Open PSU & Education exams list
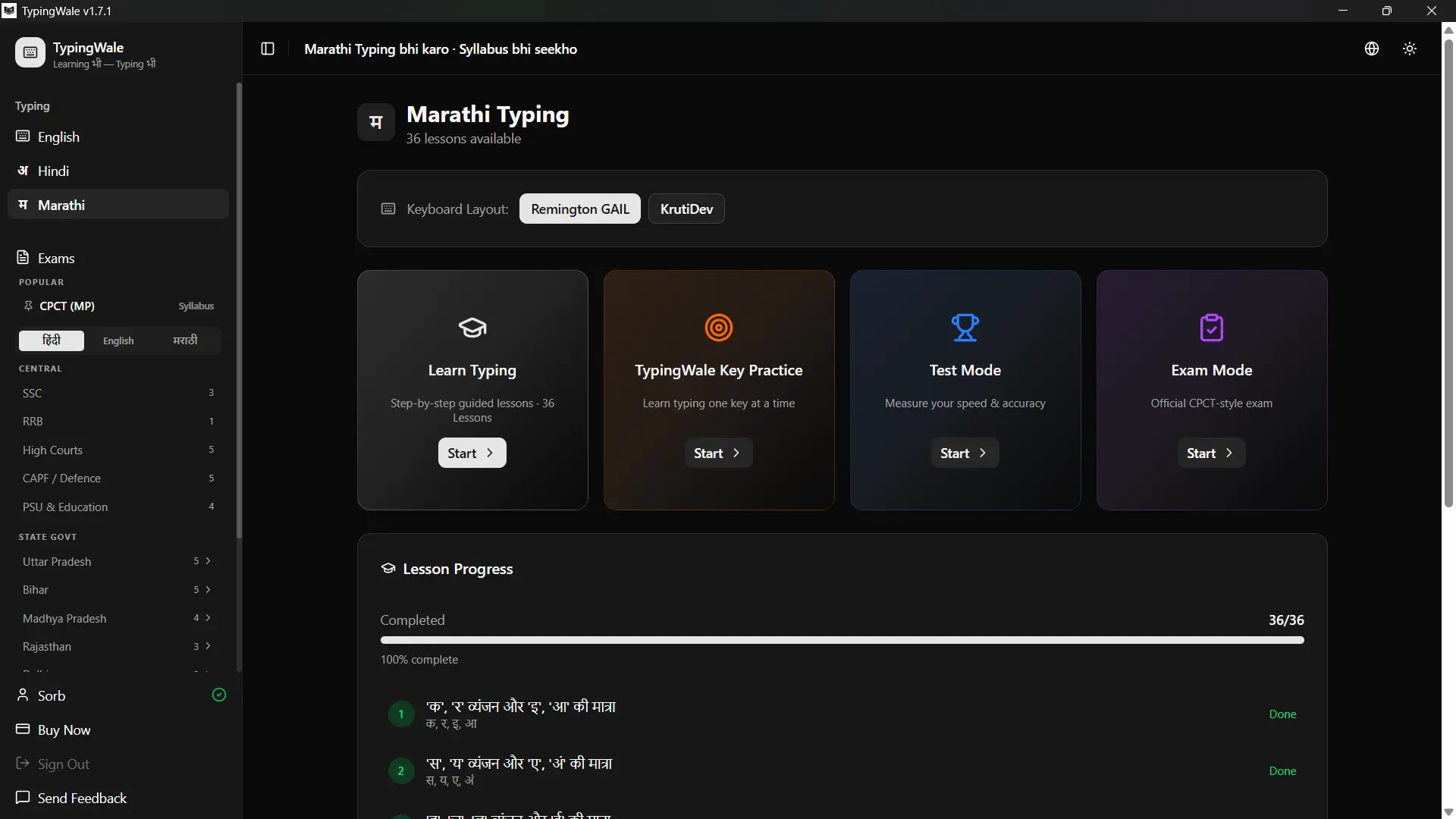Viewport: 1456px width, 819px height. pos(118,507)
